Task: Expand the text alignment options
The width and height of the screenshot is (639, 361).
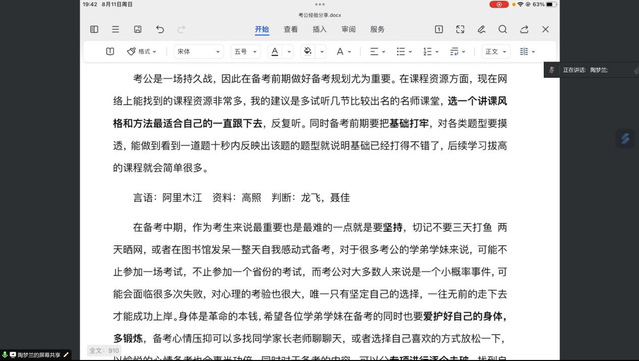Action: click(x=377, y=52)
